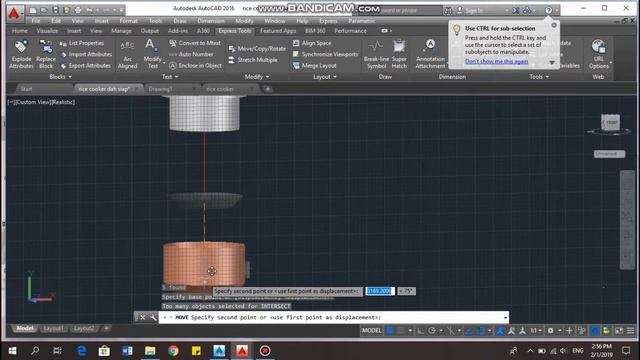
Task: Switch to the Featured Apps ribbon tab
Action: click(x=278, y=31)
